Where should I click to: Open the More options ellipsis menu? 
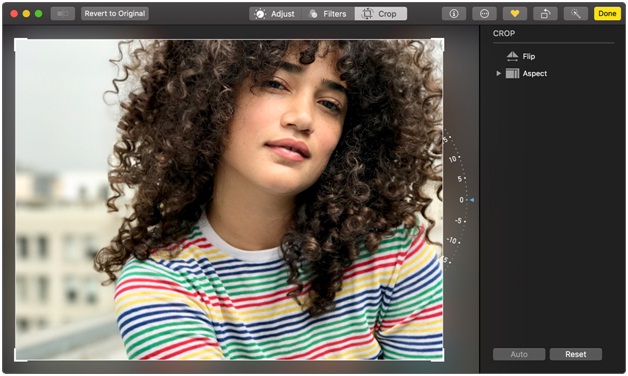point(484,14)
